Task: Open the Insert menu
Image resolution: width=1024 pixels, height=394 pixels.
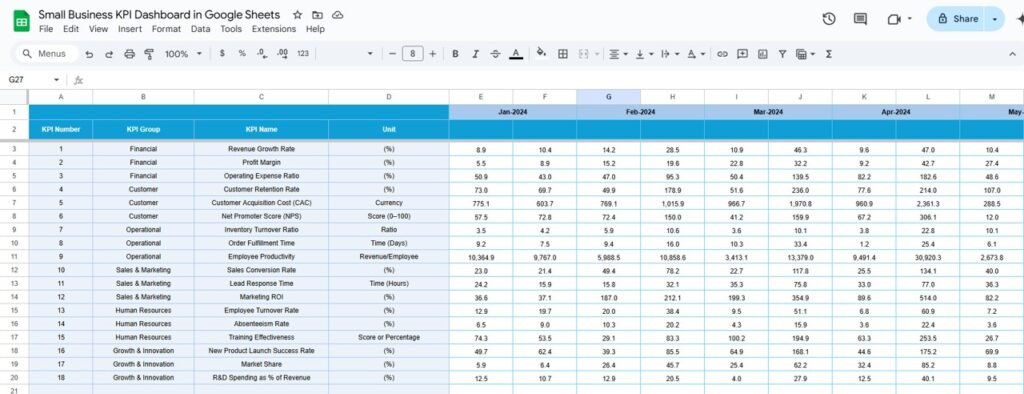Action: 130,29
